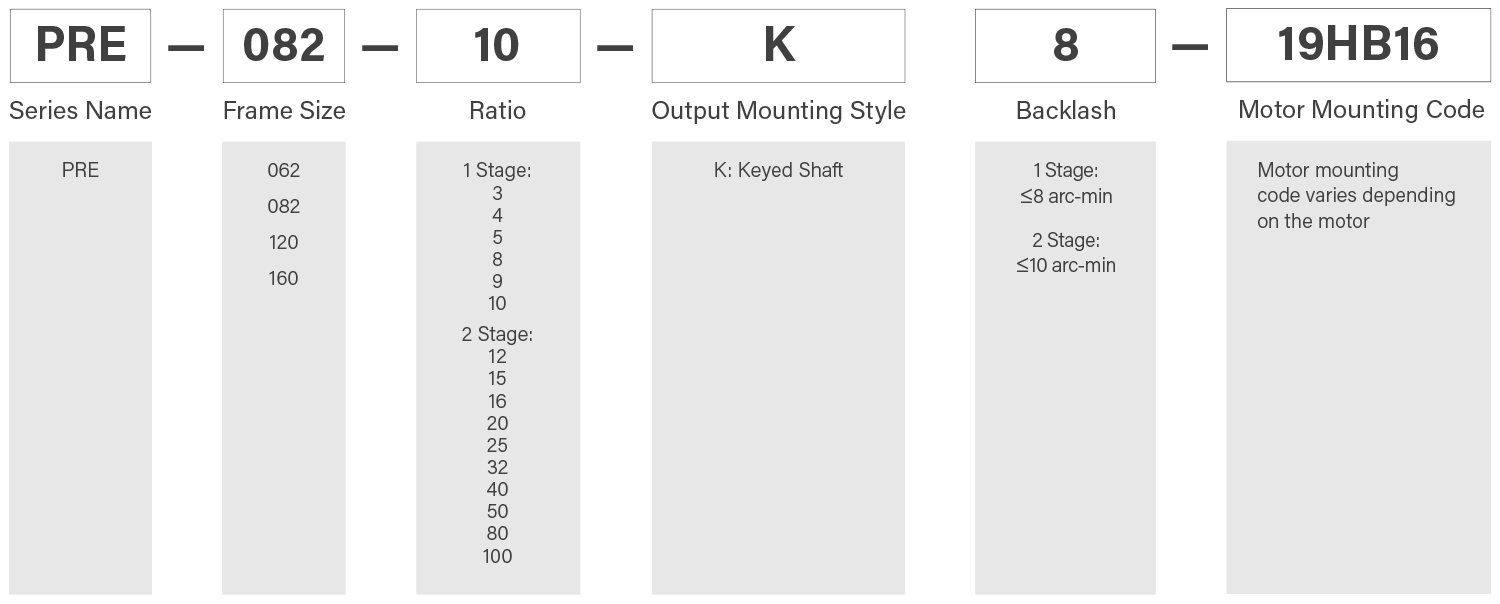Click the Frame Size column label
Image resolution: width=1500 pixels, height=604 pixels.
284,110
